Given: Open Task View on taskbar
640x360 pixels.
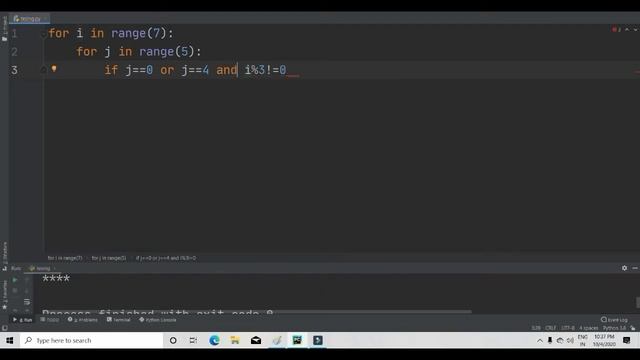Looking at the screenshot, I should coord(193,340).
